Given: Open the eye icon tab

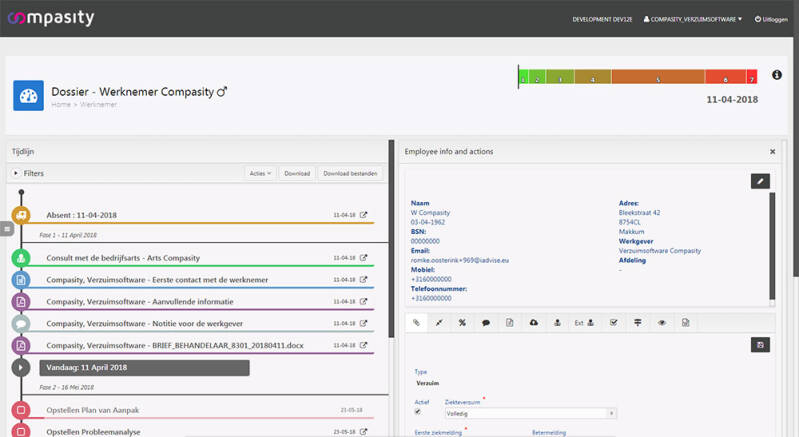Looking at the screenshot, I should point(661,323).
